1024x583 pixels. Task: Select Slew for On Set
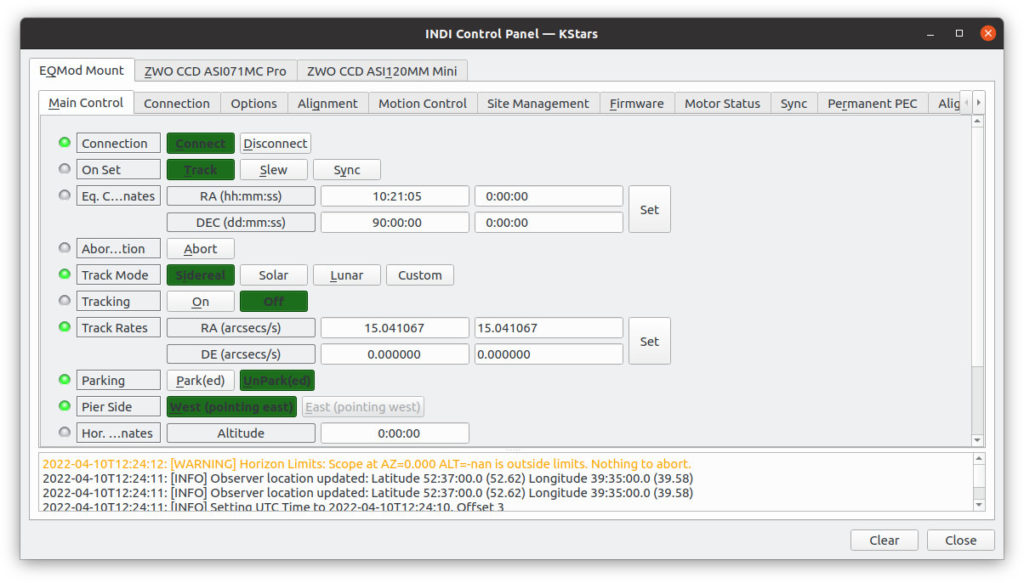click(x=274, y=170)
